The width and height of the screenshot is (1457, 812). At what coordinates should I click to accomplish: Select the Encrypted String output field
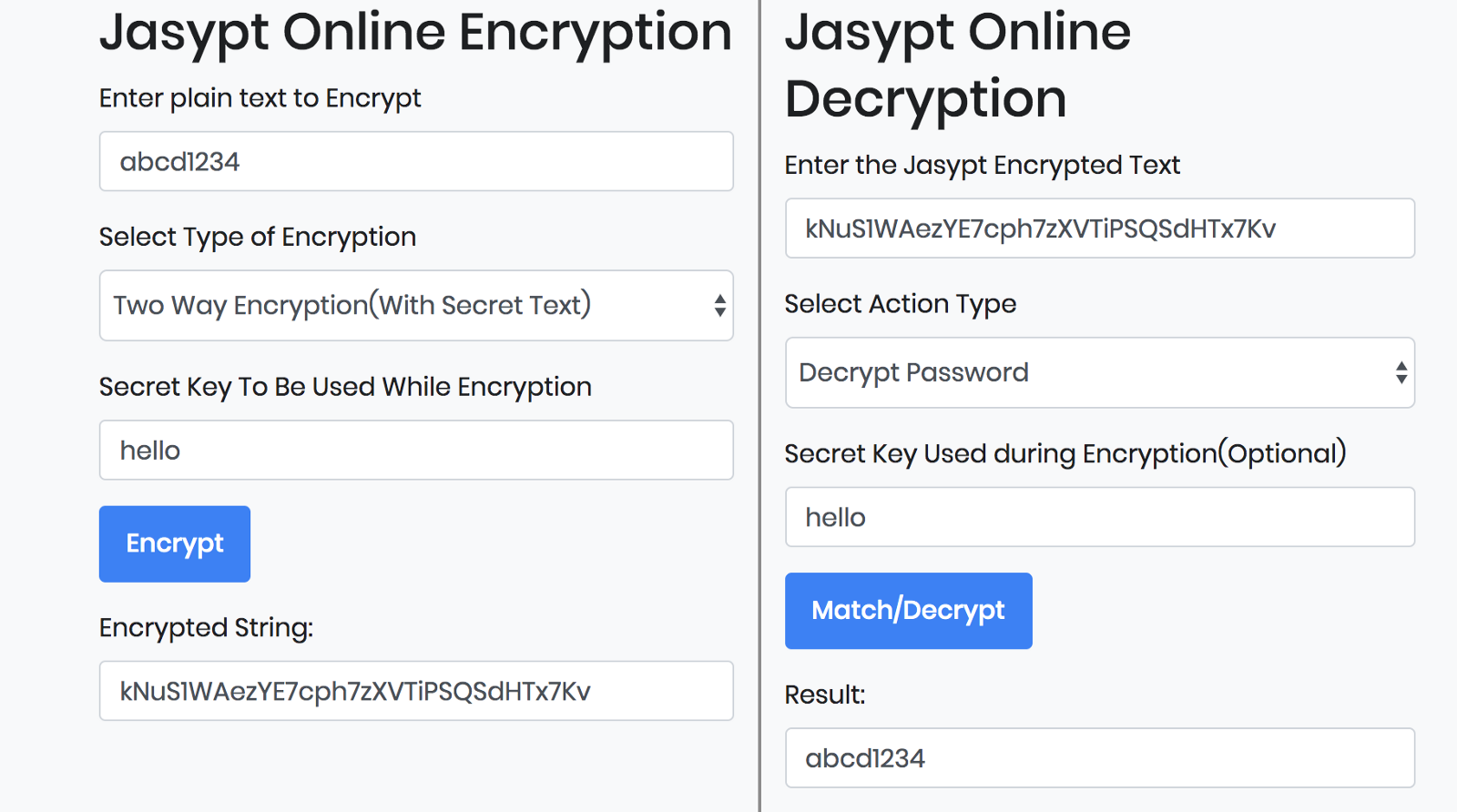[x=415, y=691]
